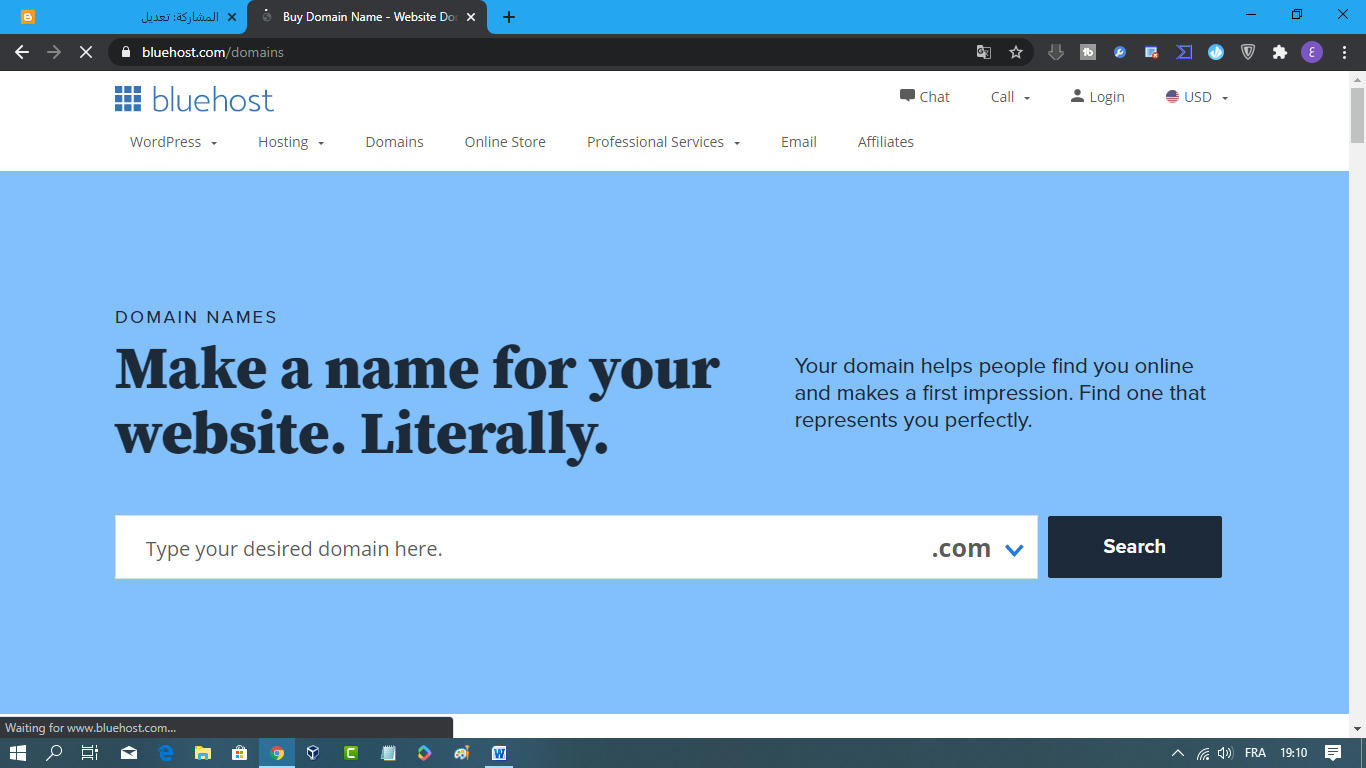Open the Call dropdown
Image resolution: width=1366 pixels, height=768 pixels.
(x=1010, y=97)
